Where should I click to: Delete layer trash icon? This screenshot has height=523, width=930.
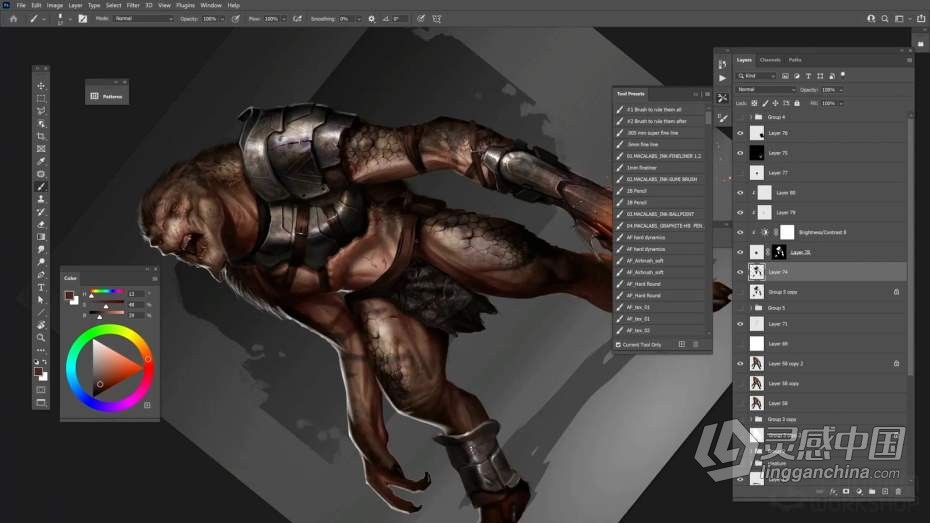pyautogui.click(x=898, y=492)
